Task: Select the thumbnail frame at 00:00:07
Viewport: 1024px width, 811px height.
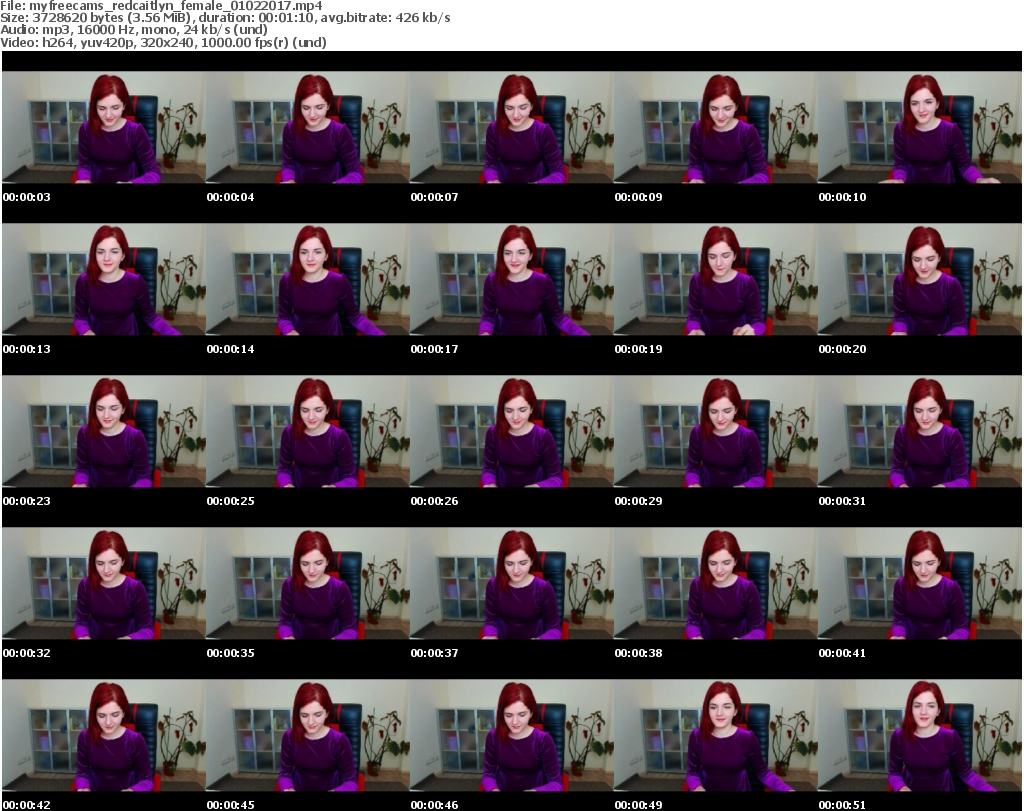Action: point(512,127)
